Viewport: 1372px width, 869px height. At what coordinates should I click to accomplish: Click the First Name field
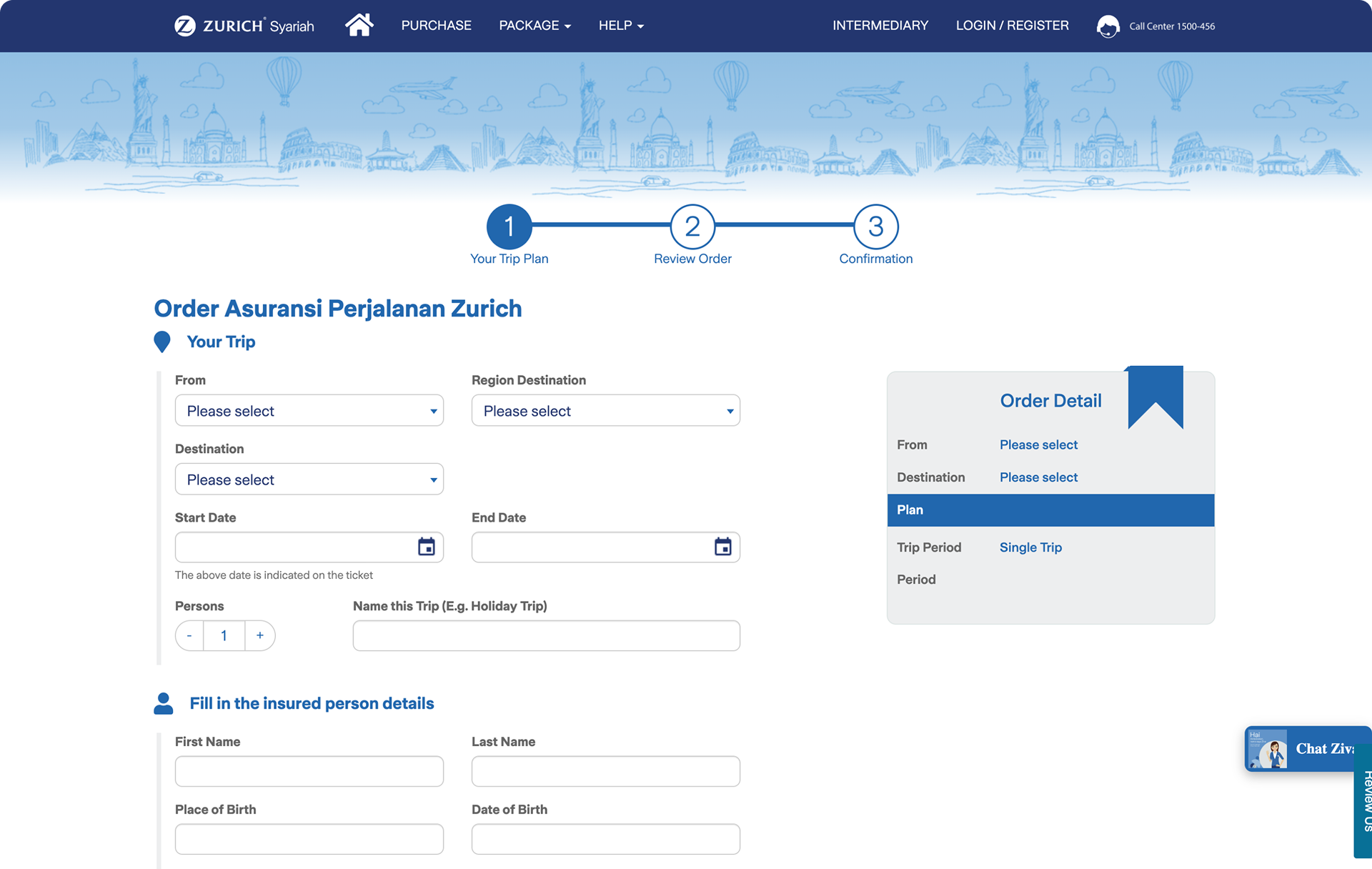click(309, 772)
